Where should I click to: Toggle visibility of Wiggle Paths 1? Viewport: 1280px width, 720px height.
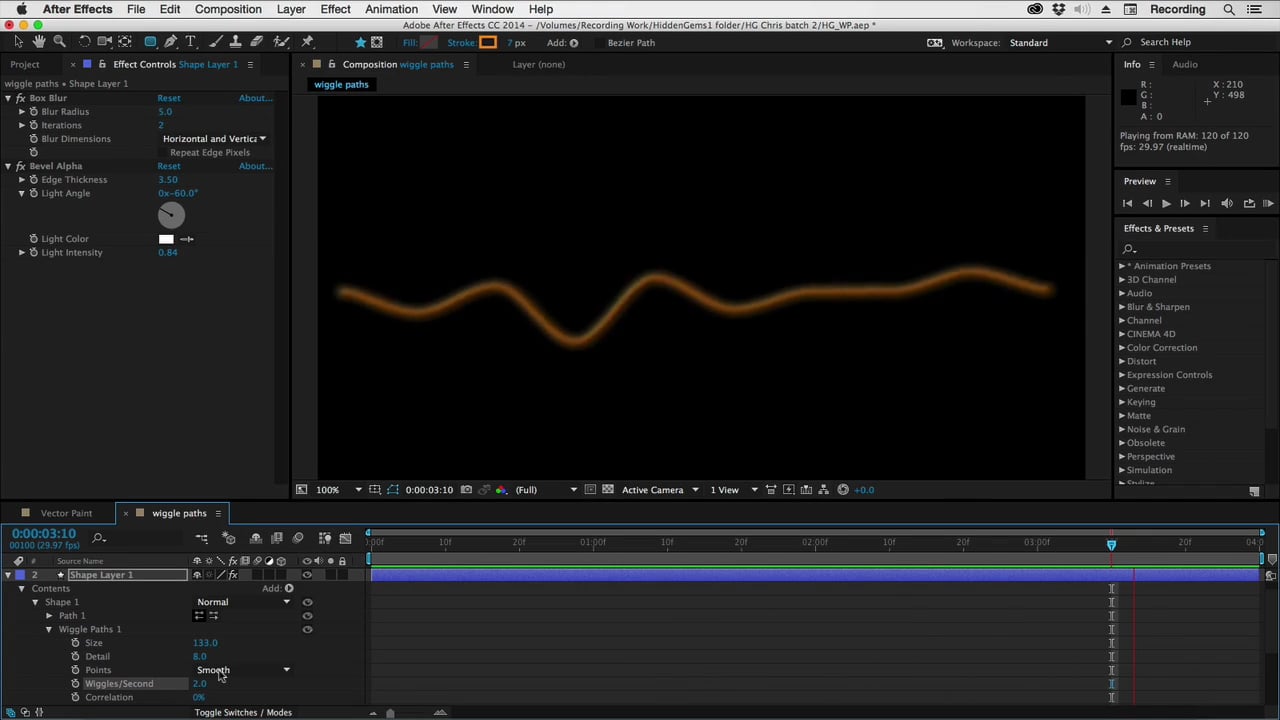307,629
